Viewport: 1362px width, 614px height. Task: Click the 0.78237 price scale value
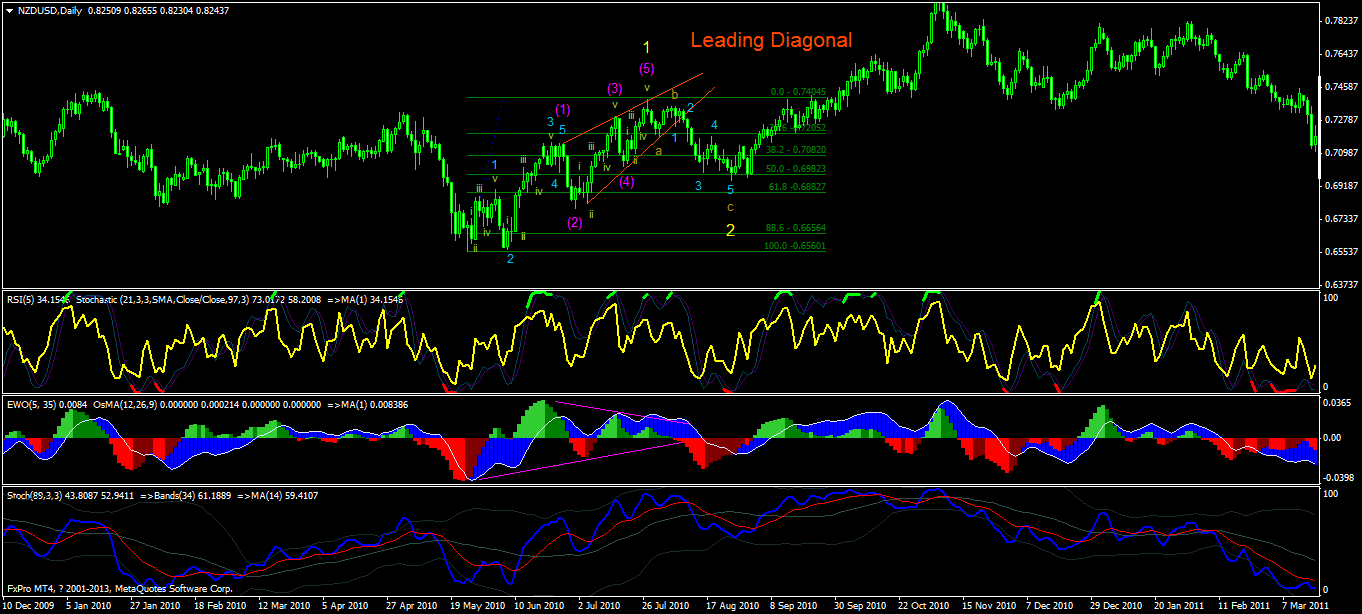1339,20
